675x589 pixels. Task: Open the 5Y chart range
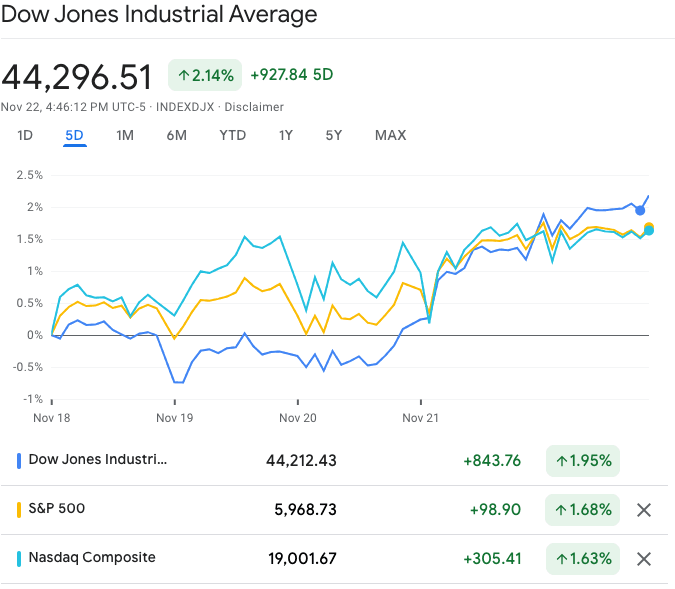tap(334, 135)
